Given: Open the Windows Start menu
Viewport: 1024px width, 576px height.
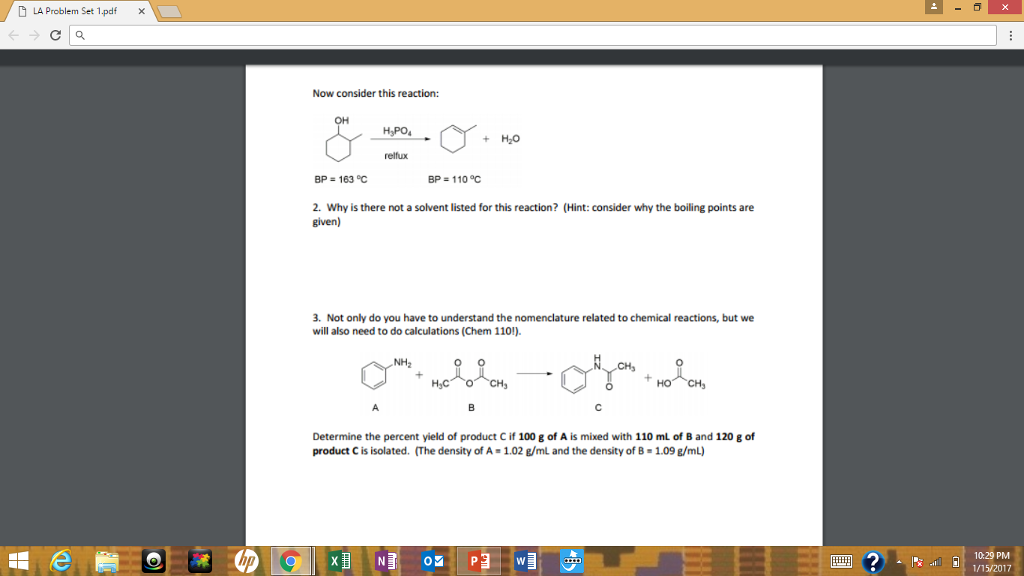Looking at the screenshot, I should [20, 561].
